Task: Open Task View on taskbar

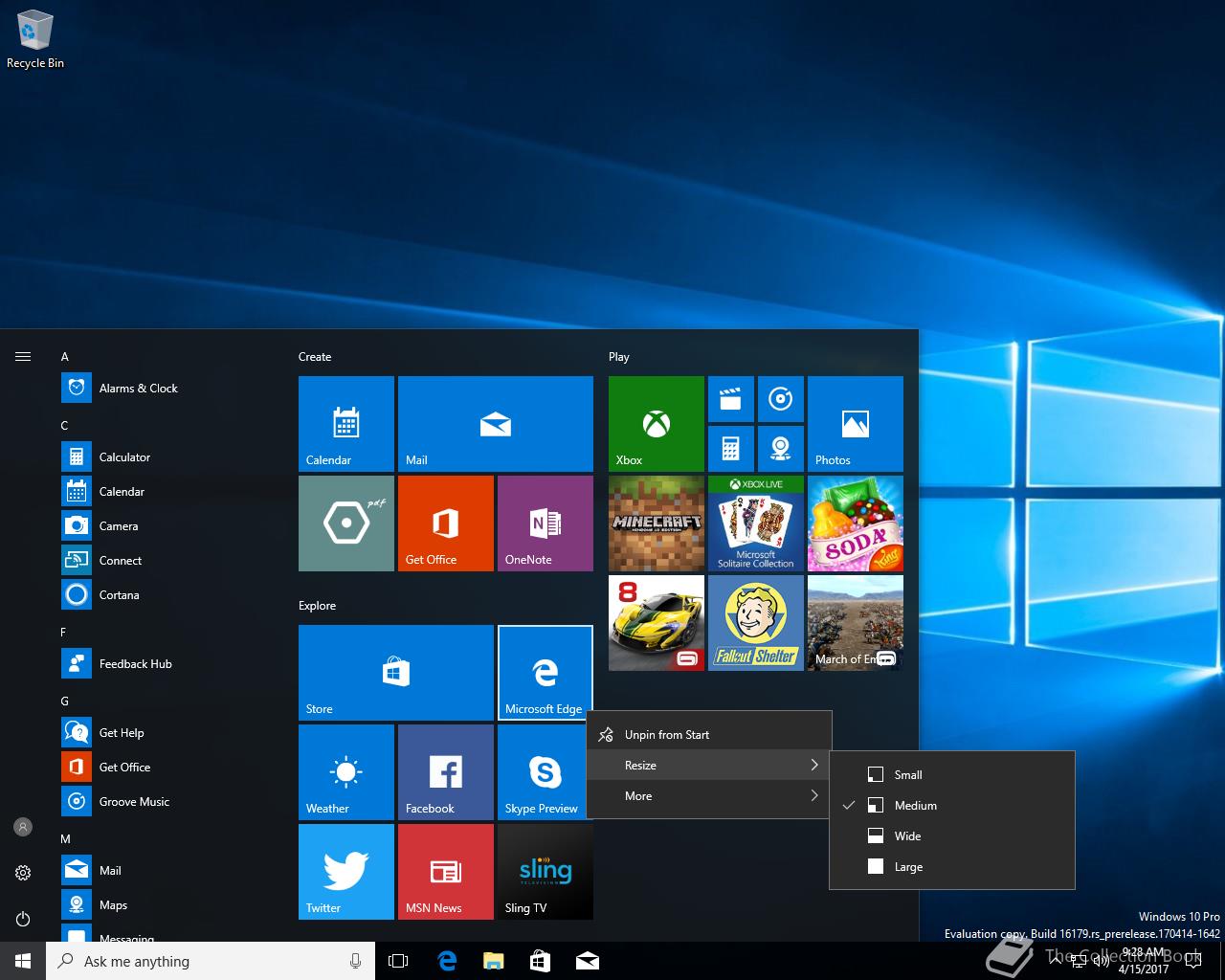Action: [398, 961]
